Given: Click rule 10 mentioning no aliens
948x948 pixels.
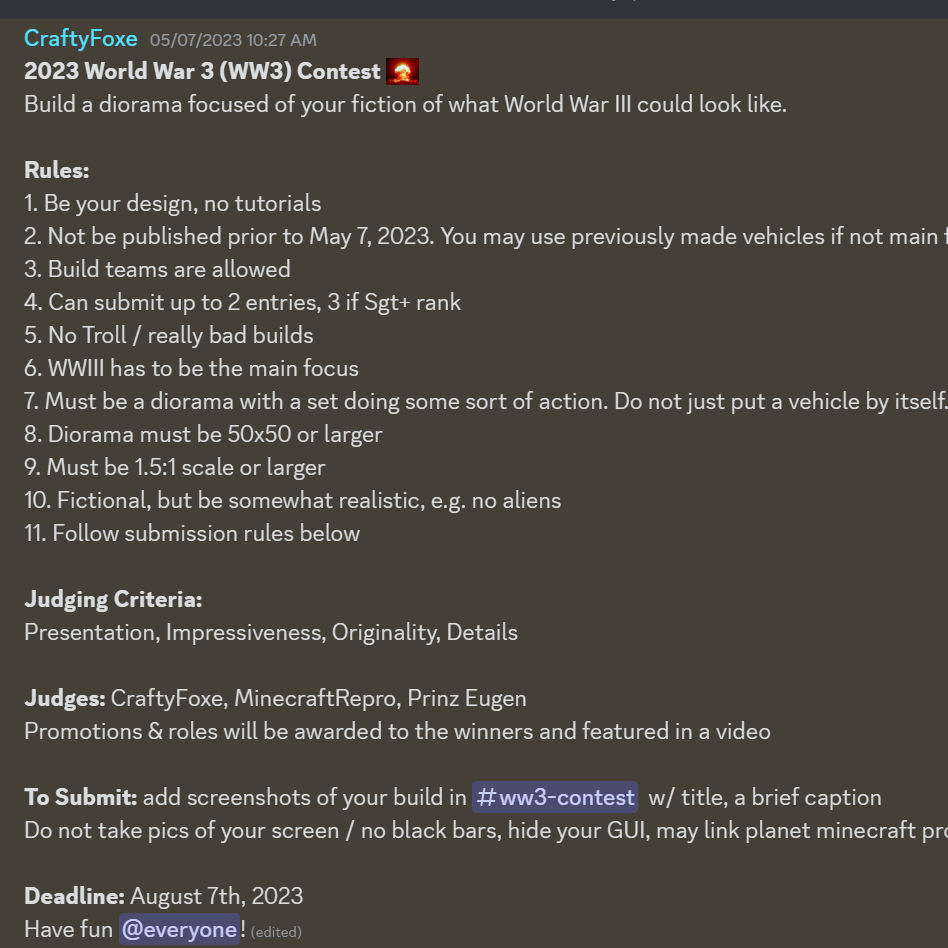Looking at the screenshot, I should [293, 500].
